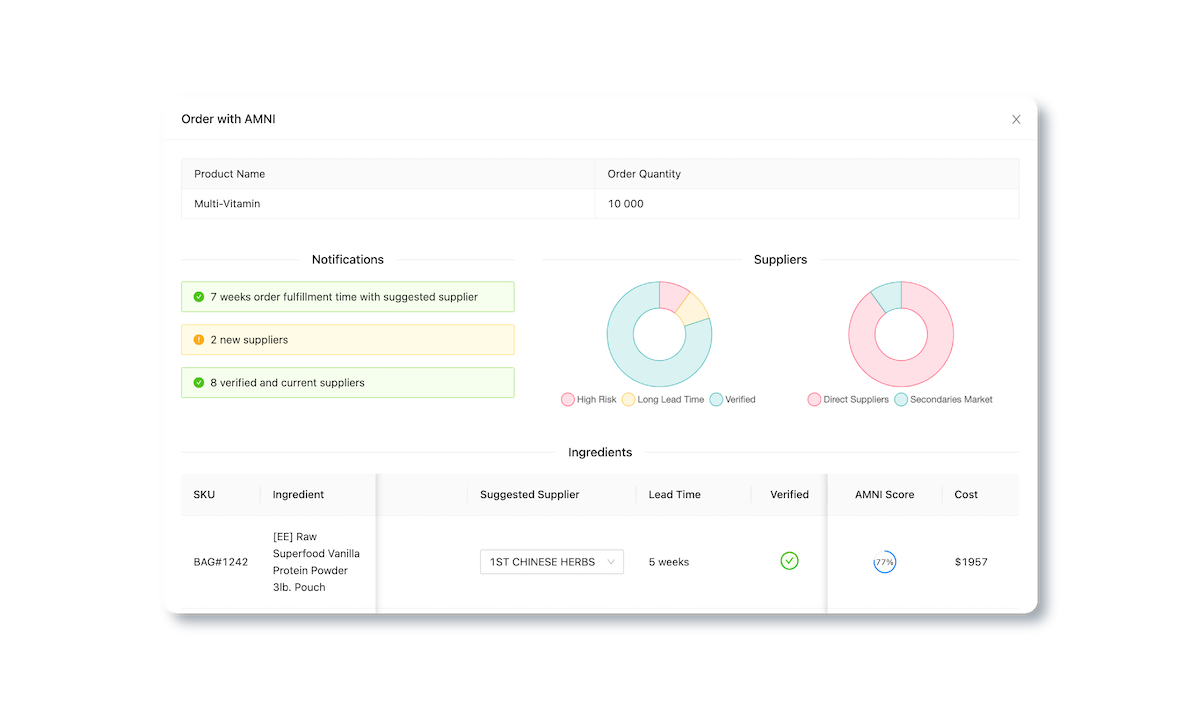Toggle the Verified legend entry
Screen dimensions: 1200x720
pos(733,399)
